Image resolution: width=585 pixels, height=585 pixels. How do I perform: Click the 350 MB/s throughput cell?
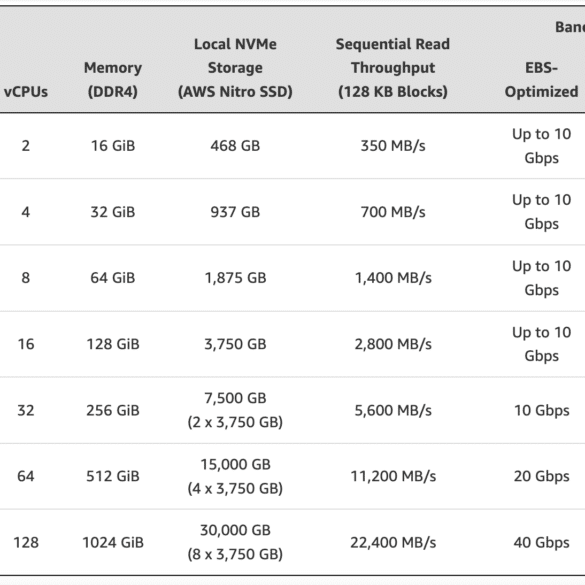pyautogui.click(x=393, y=146)
